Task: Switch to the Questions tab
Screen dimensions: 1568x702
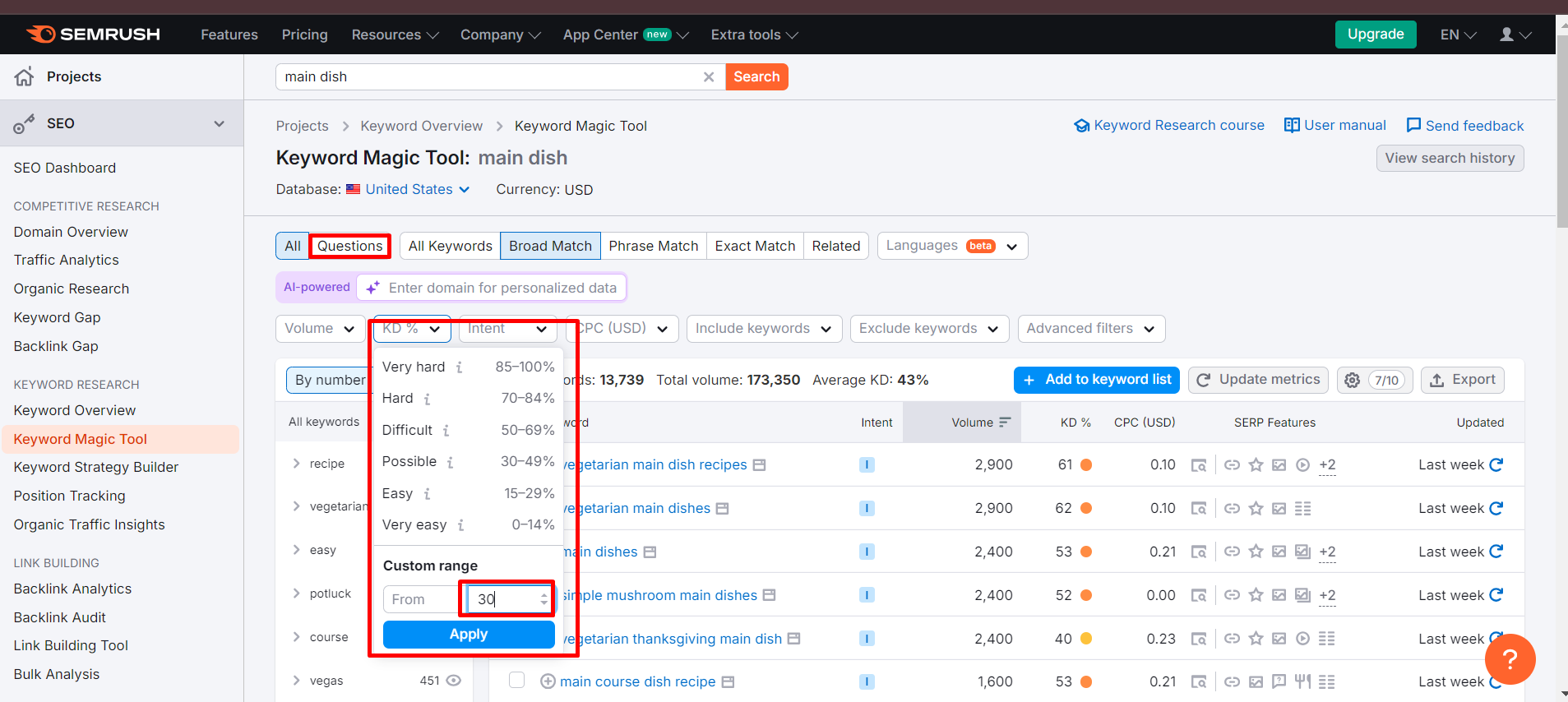Action: point(350,246)
